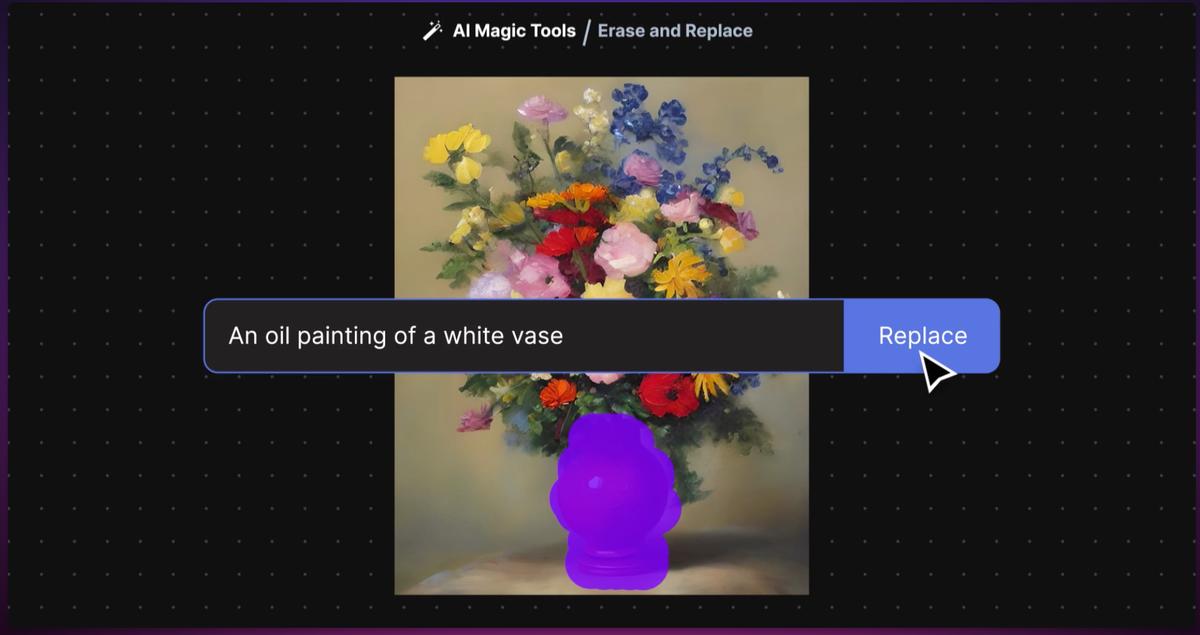Click the yellow daisy on the bouquet's right
This screenshot has width=1200, height=635.
pos(682,272)
